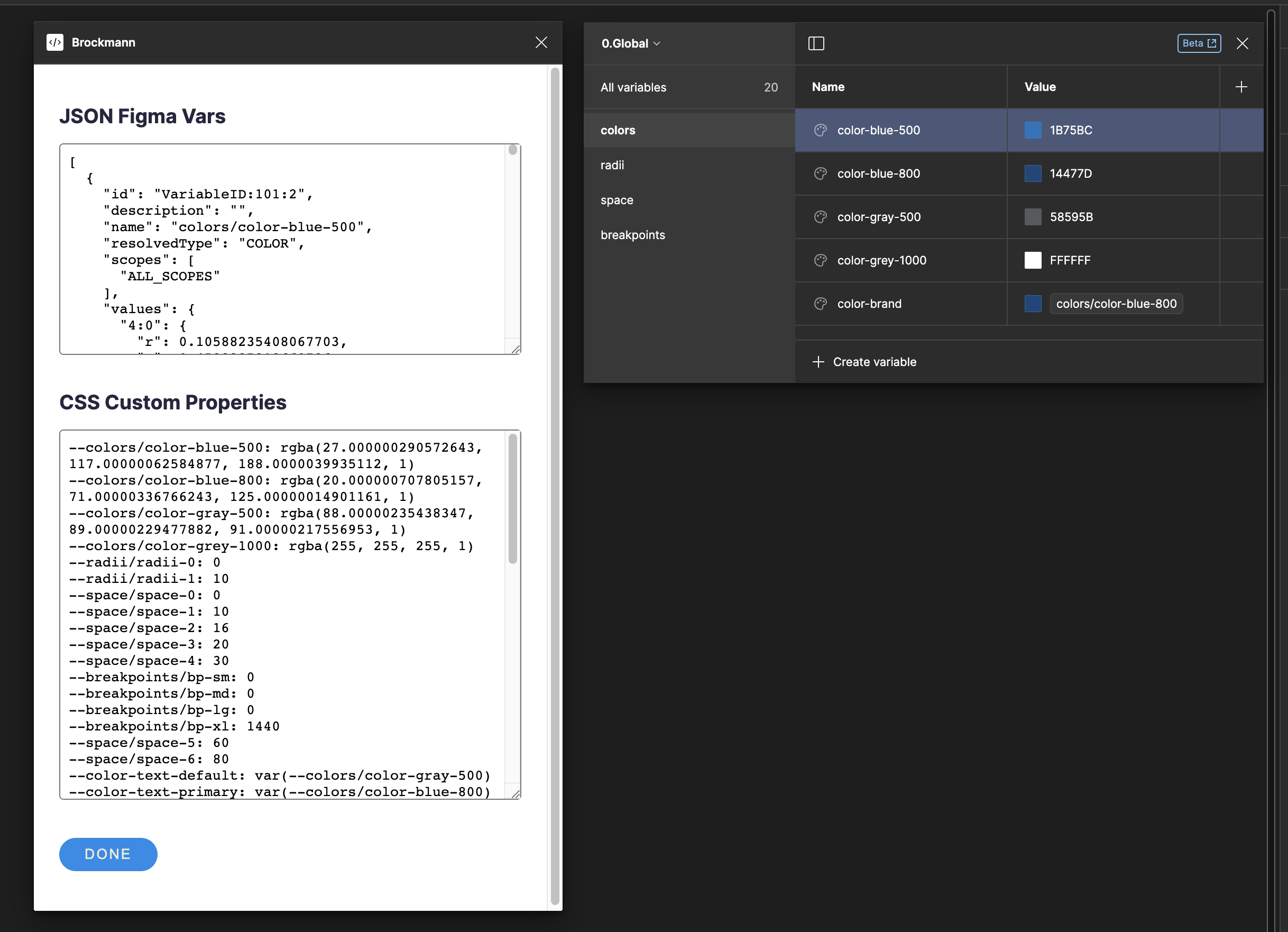Select the radii variable group

(612, 165)
